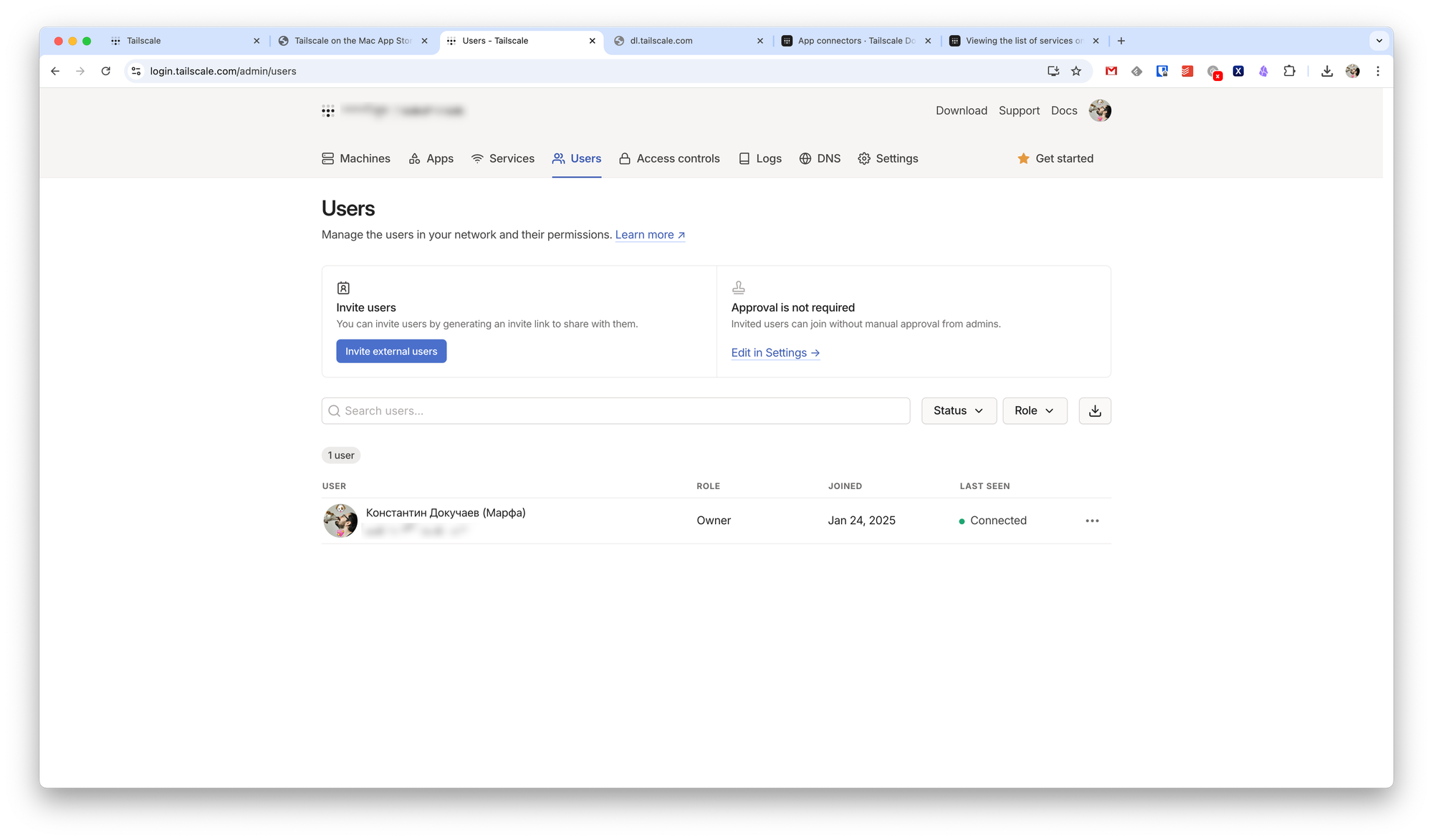This screenshot has height=840, width=1433.
Task: Open Chrome downloads icon in toolbar
Action: pos(1327,71)
